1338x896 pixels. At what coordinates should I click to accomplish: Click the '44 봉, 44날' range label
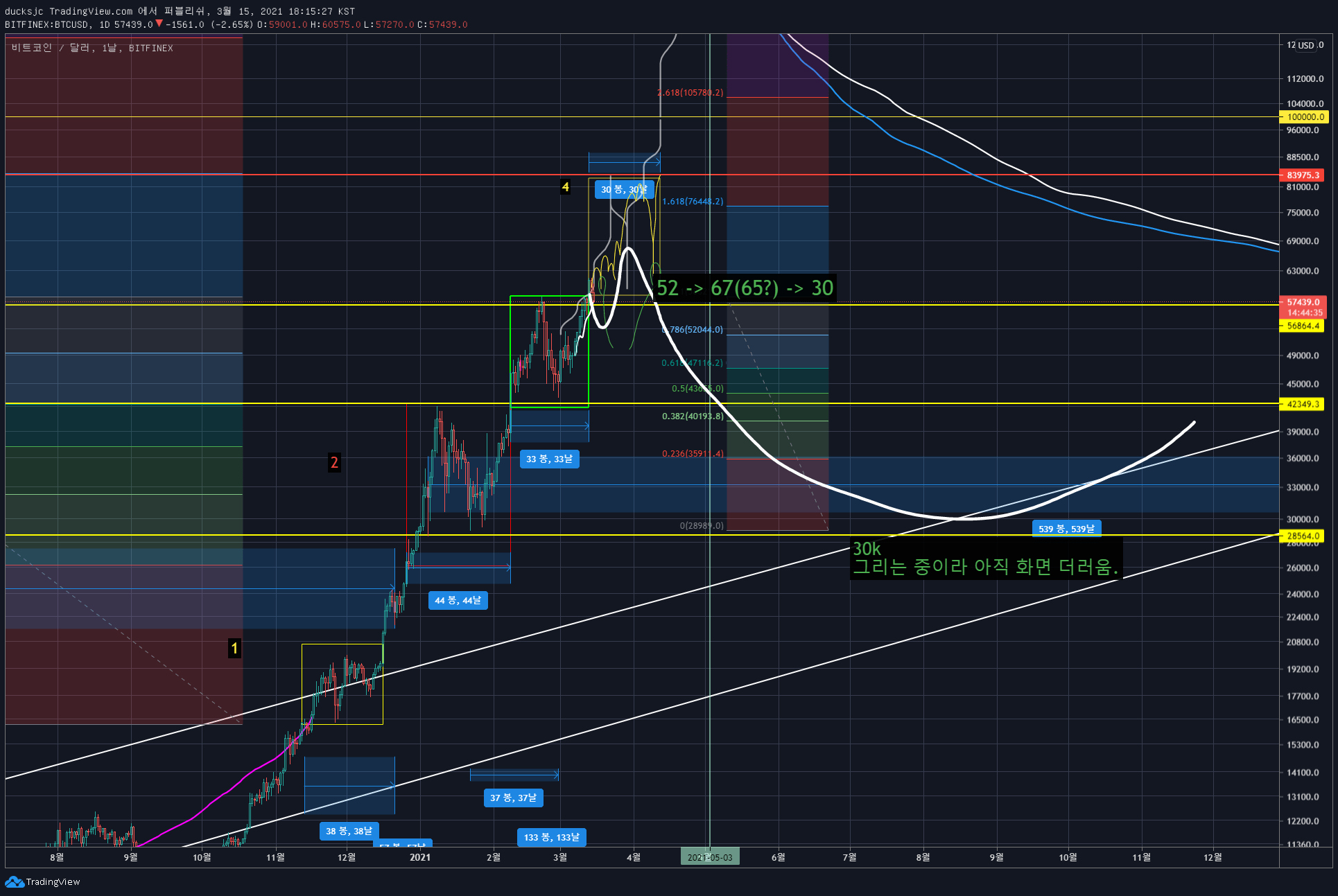[458, 600]
